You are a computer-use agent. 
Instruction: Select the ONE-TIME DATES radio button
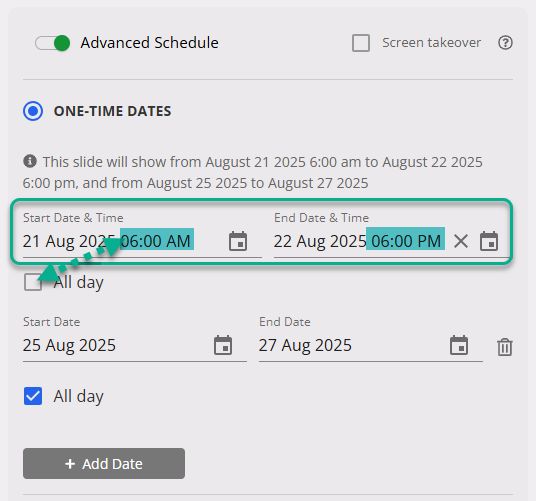click(x=33, y=111)
